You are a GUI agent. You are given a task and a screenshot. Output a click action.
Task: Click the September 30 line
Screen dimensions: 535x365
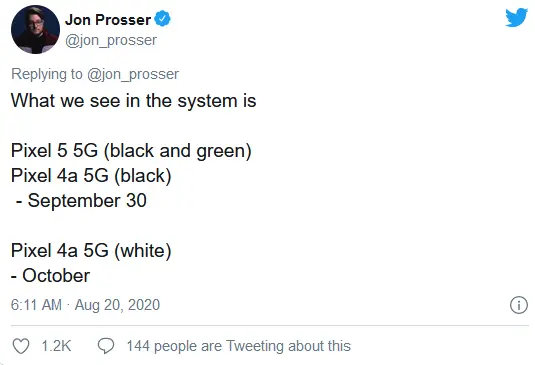(82, 200)
